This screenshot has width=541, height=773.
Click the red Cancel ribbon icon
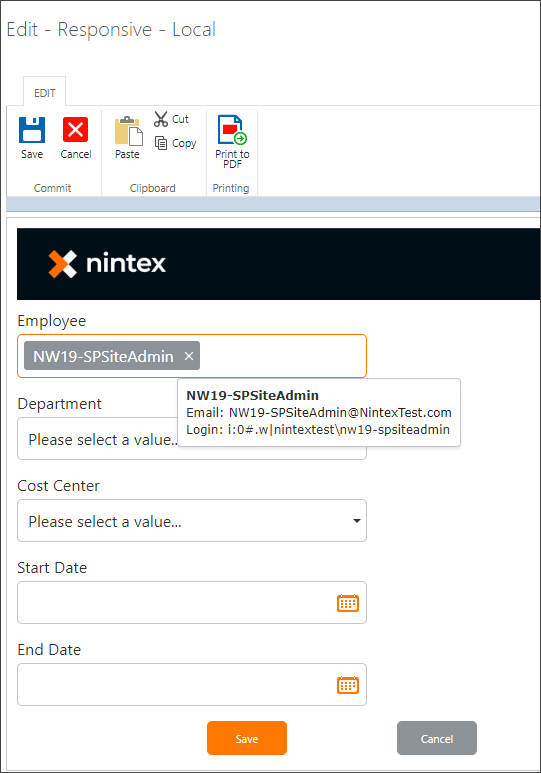tap(75, 130)
